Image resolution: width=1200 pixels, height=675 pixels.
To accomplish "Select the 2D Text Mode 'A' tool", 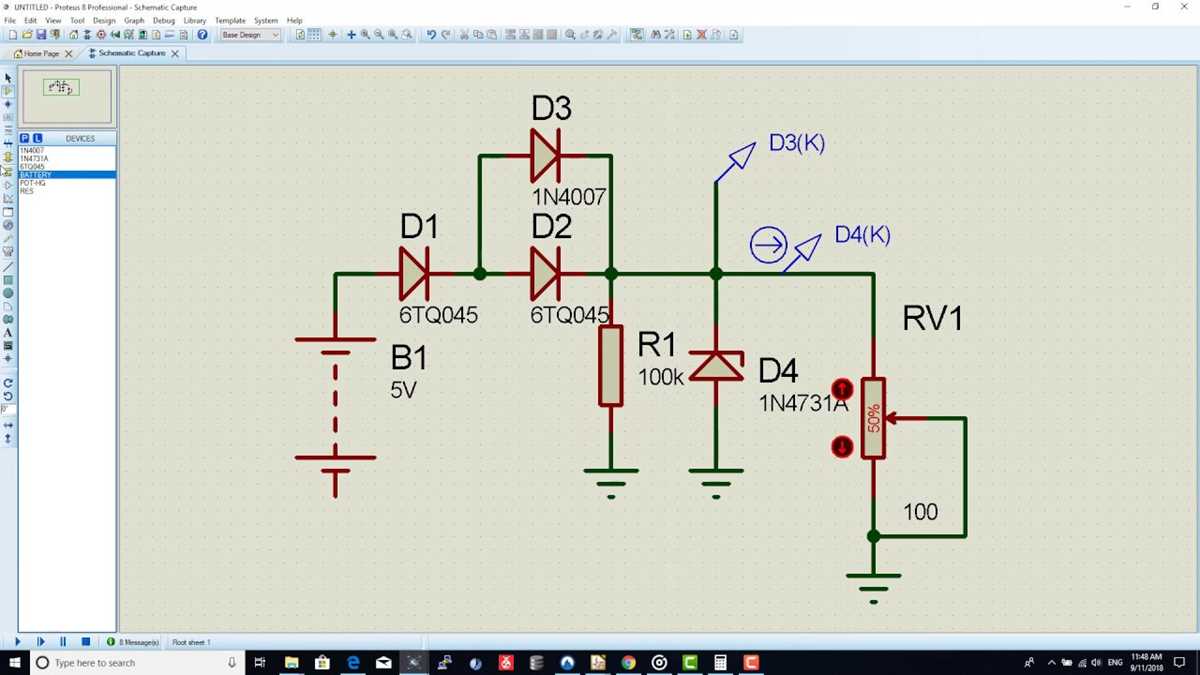I will click(8, 333).
